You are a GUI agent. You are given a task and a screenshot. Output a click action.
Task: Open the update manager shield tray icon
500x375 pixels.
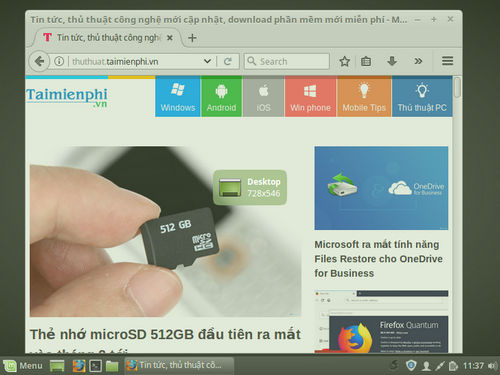411,366
